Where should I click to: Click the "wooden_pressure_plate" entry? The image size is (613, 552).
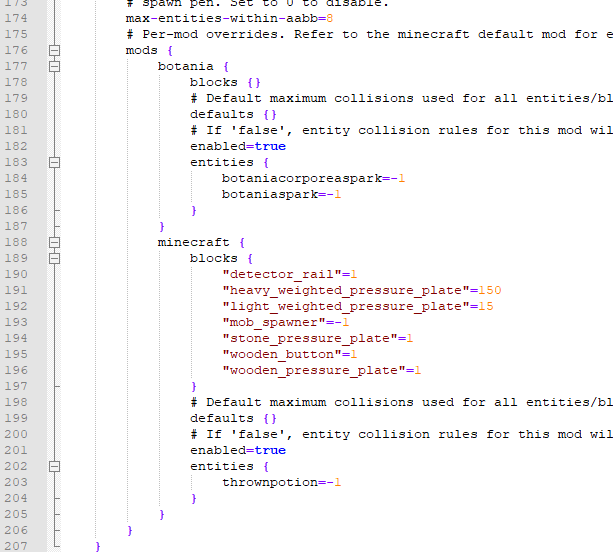(321, 371)
